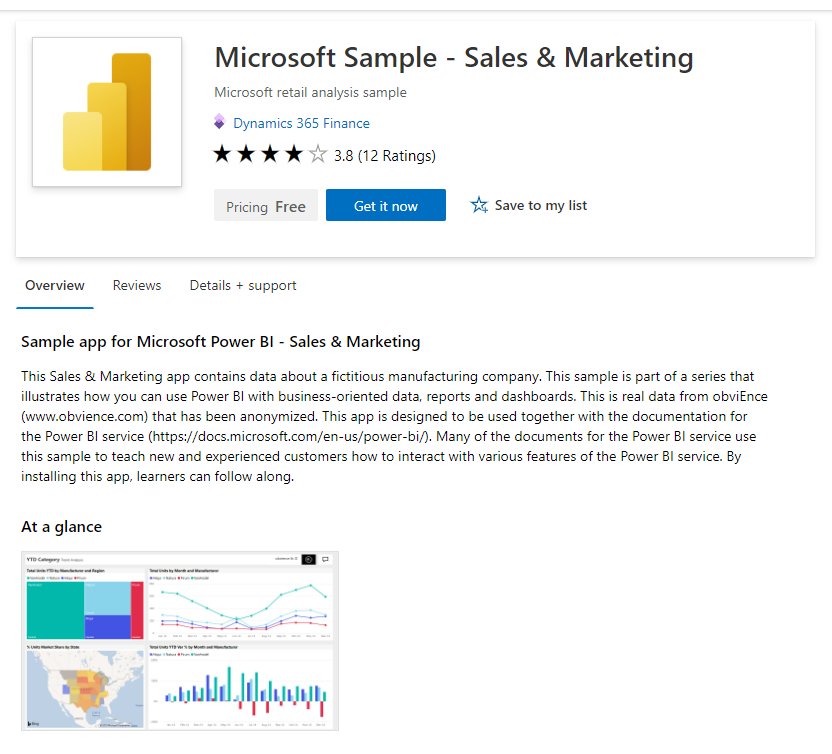Switch to the Reviews tab
Screen dimensions: 832x754
137,285
